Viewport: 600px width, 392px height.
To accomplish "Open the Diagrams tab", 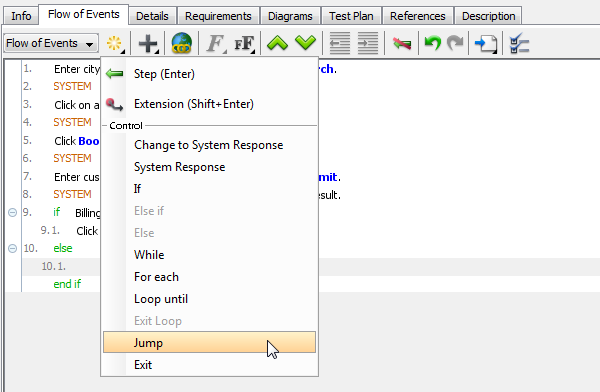I will [290, 16].
